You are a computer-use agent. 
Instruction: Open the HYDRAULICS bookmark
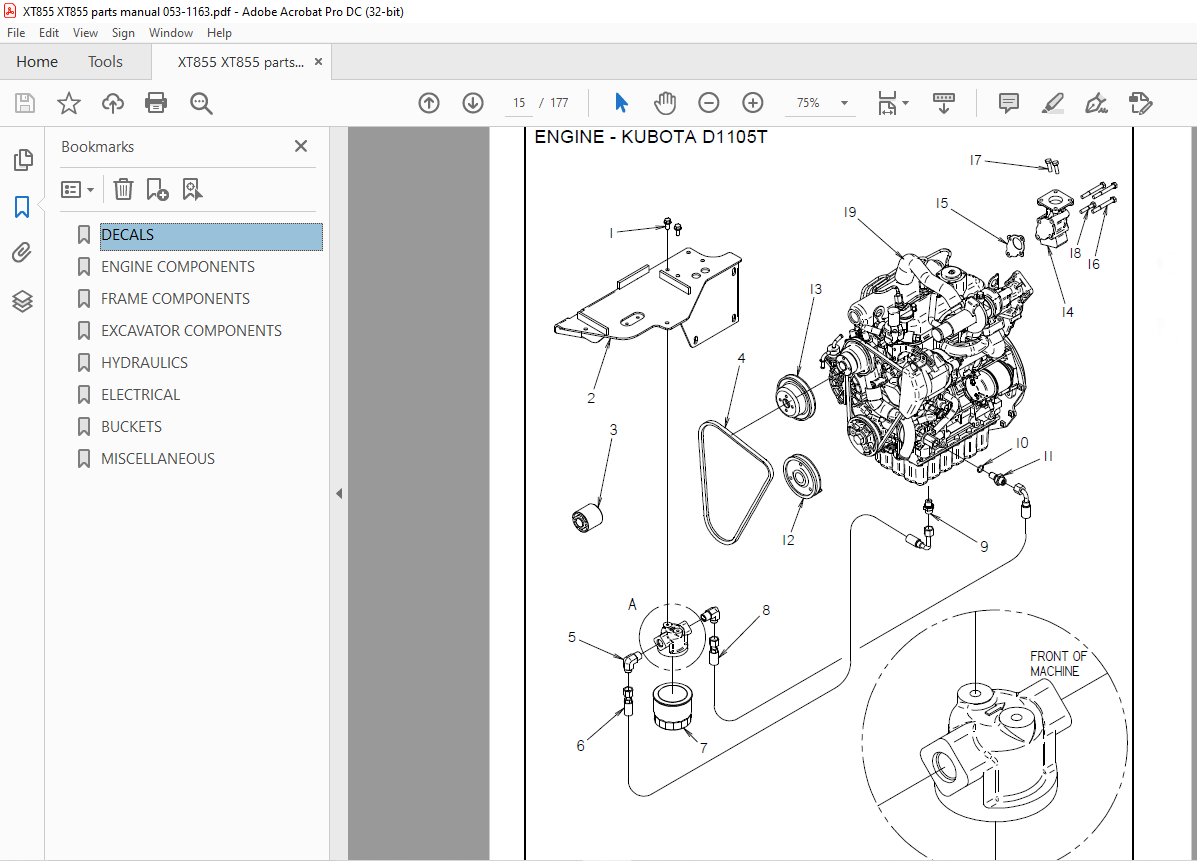(144, 363)
